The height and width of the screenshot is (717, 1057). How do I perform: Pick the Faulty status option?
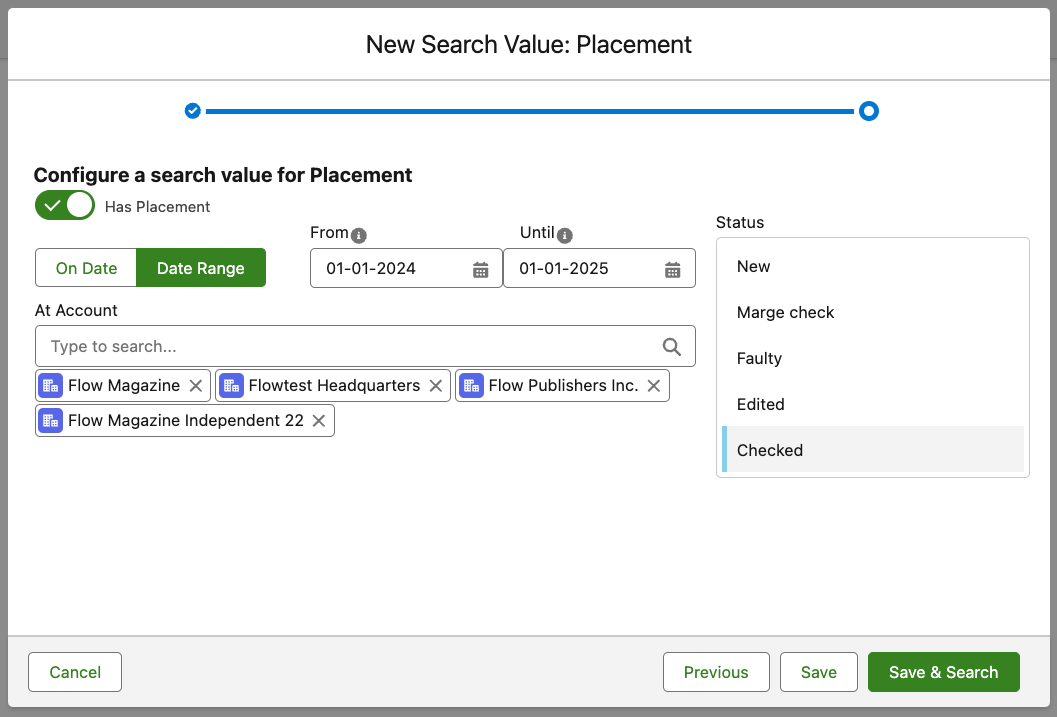[x=759, y=358]
